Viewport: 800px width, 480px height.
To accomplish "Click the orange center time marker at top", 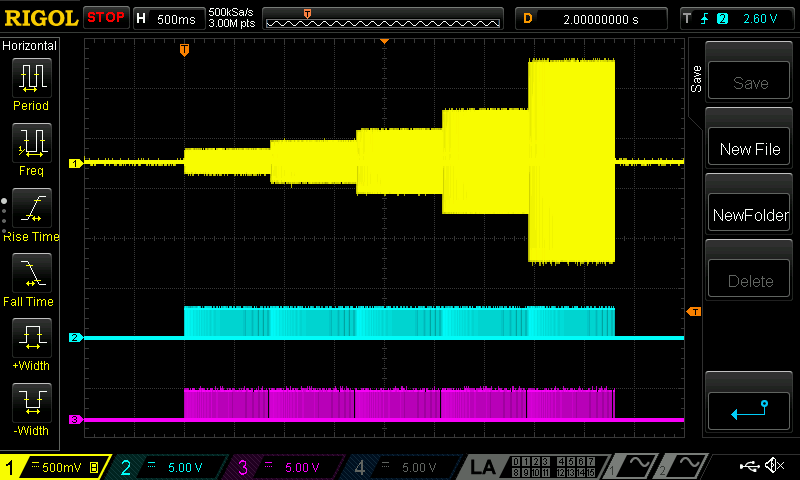I will coord(385,41).
